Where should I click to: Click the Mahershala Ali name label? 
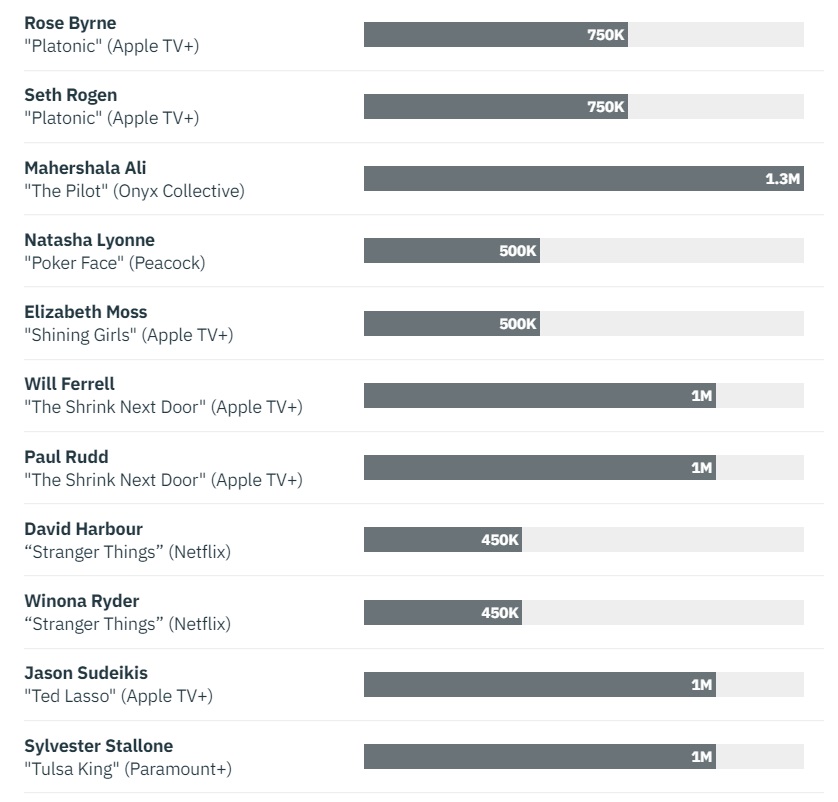(85, 168)
